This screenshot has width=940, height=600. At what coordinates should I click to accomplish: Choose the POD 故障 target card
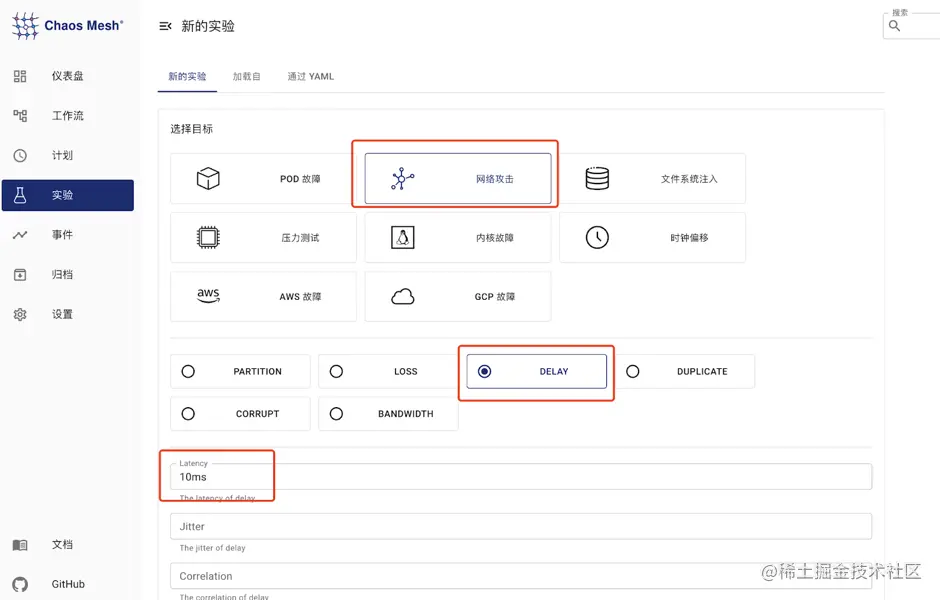tap(263, 178)
